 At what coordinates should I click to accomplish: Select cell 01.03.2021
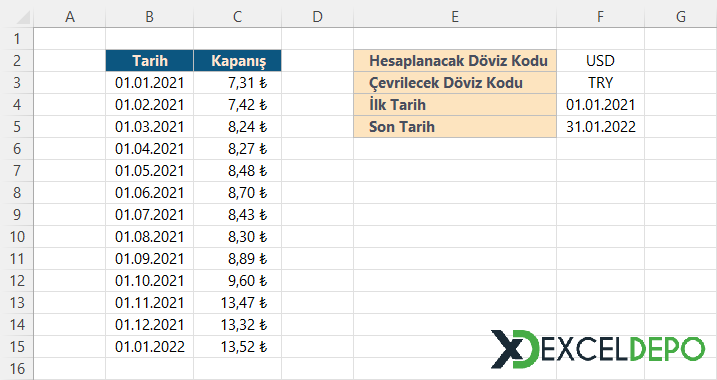tap(150, 127)
